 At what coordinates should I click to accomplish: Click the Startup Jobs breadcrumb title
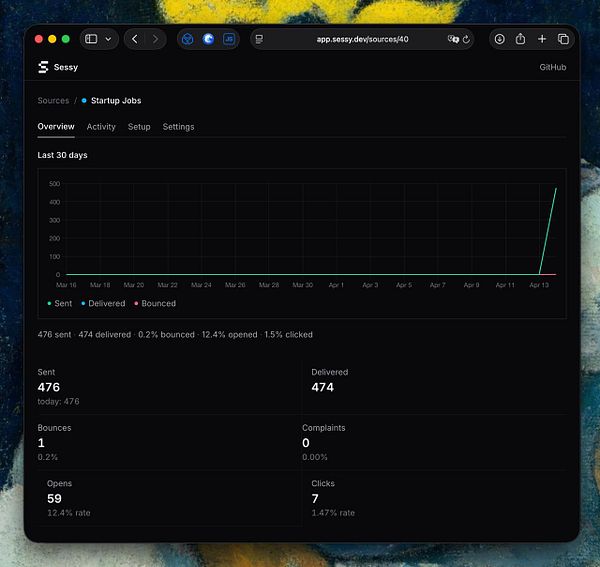click(116, 101)
